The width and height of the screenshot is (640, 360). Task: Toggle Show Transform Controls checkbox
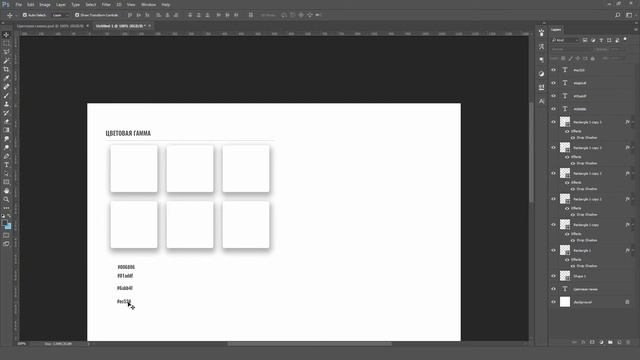click(x=77, y=15)
